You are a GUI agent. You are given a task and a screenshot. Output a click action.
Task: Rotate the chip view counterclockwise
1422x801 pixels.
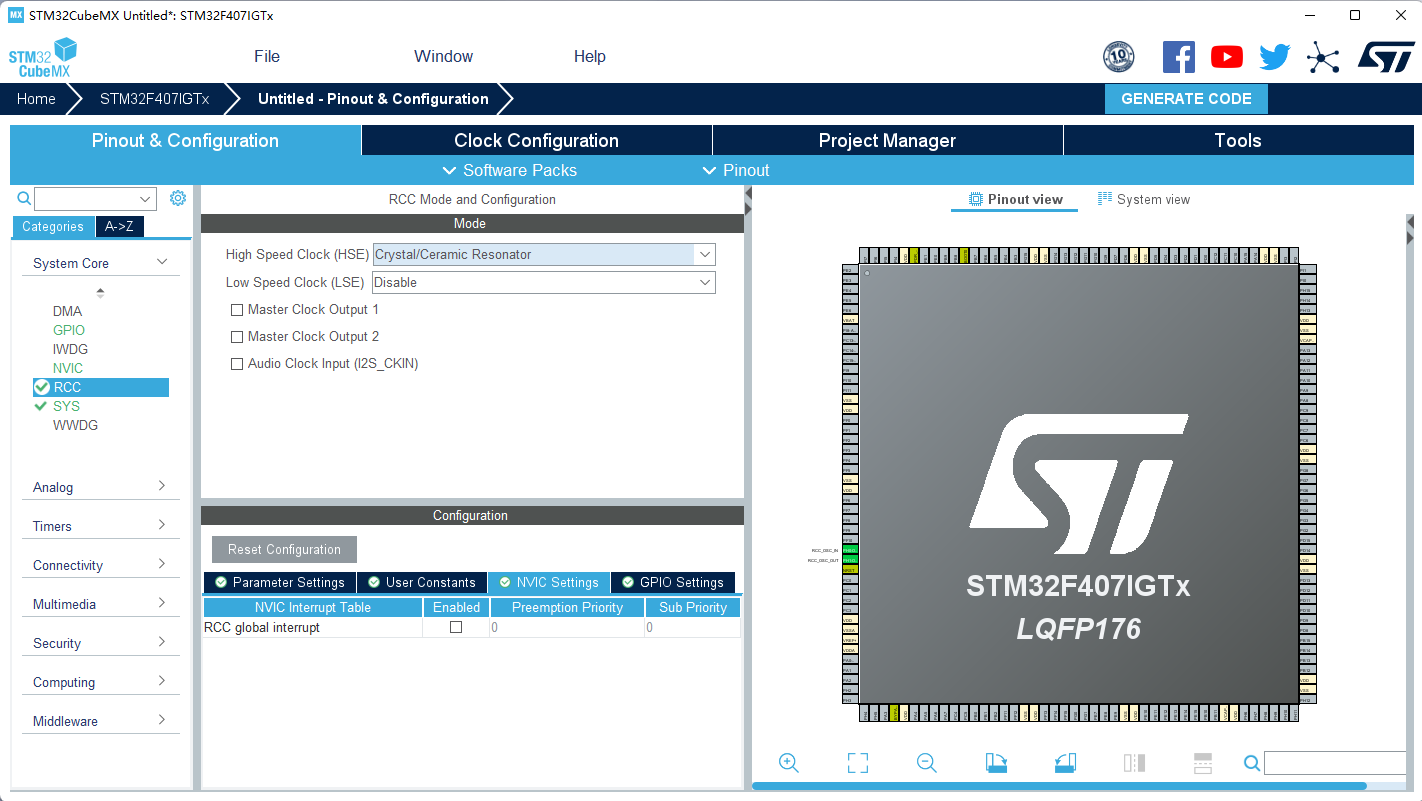[x=1064, y=763]
